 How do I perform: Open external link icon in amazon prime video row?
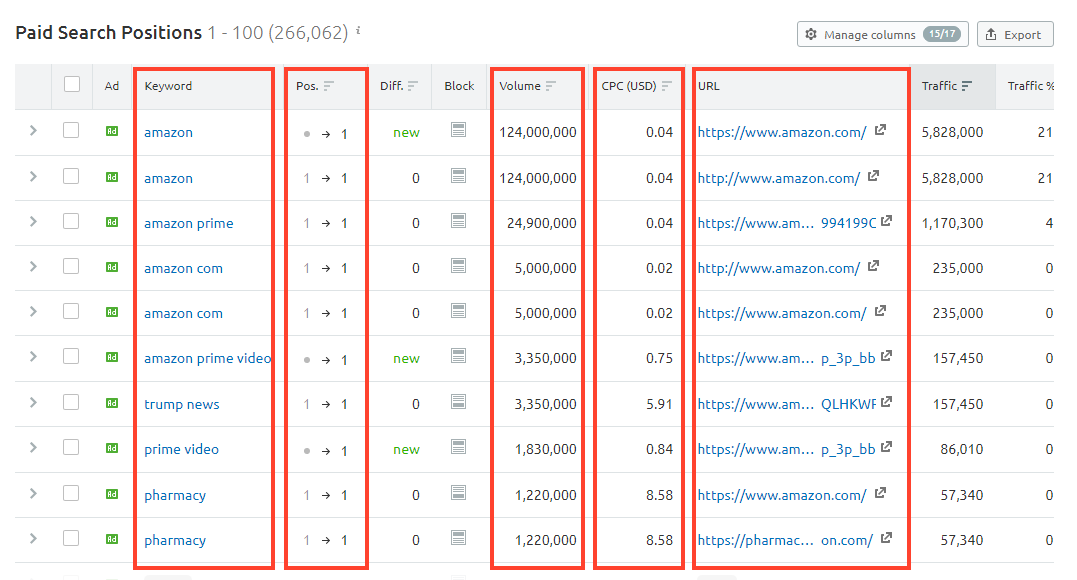[886, 355]
